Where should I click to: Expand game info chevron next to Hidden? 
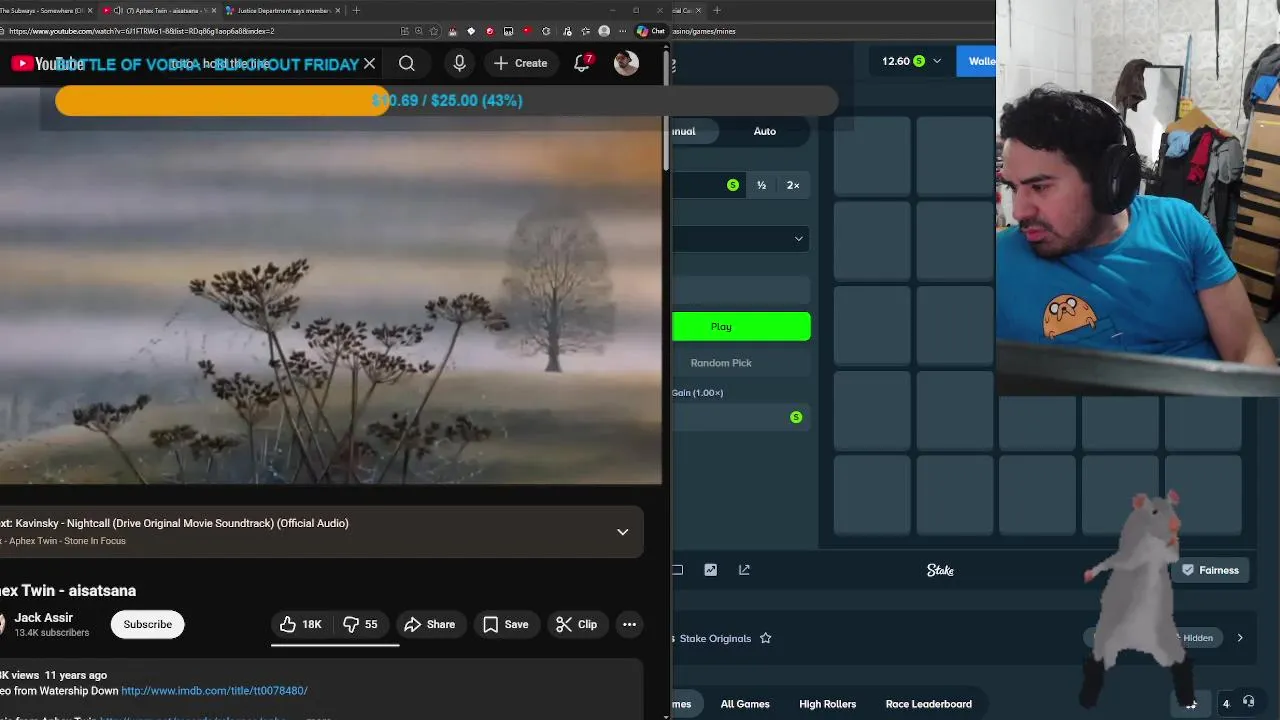(1240, 638)
